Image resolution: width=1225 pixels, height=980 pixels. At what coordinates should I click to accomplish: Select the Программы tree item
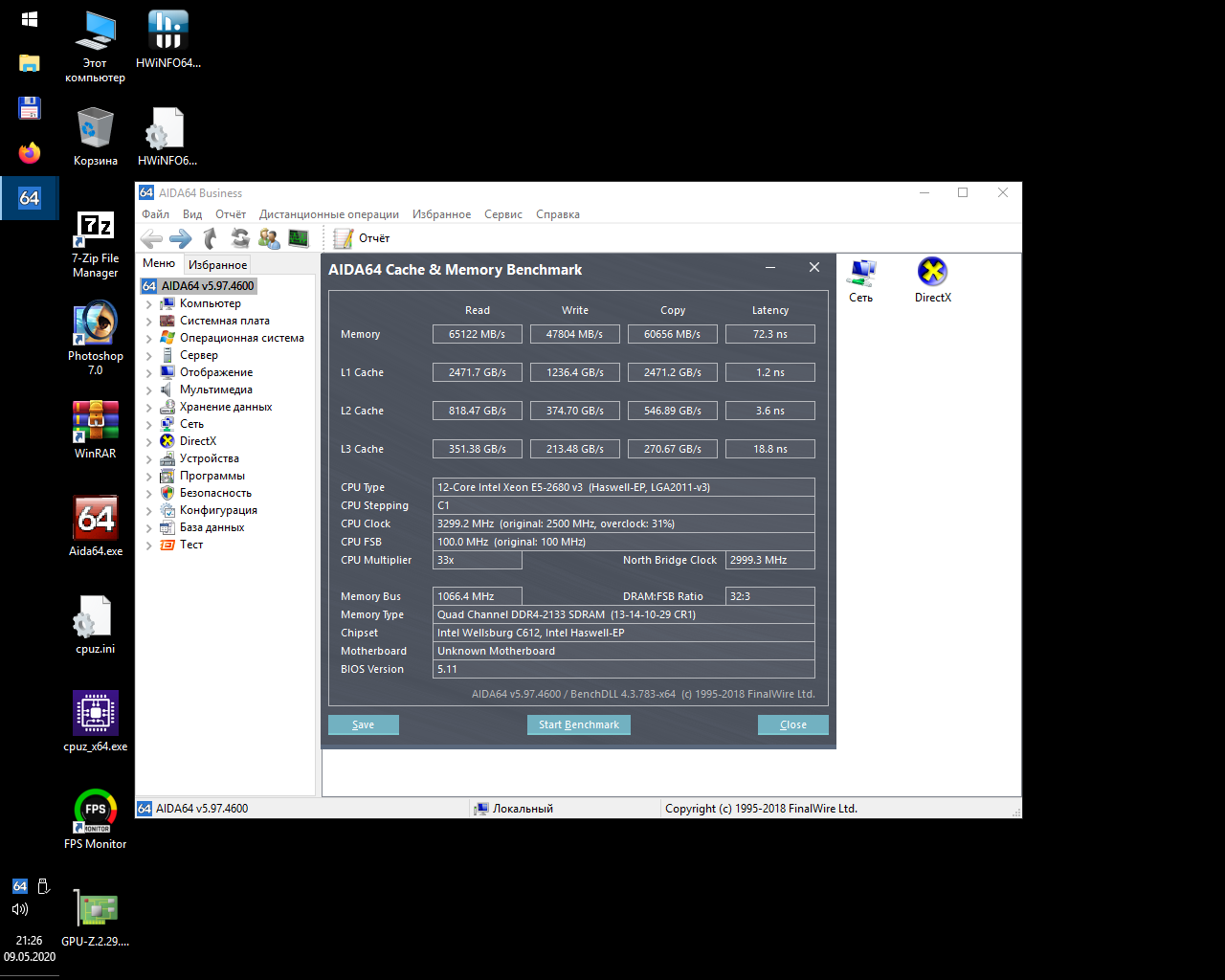pyautogui.click(x=212, y=476)
